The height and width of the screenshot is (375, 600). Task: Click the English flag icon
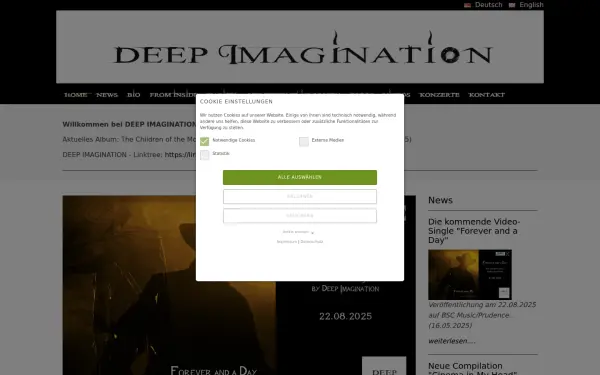512,5
